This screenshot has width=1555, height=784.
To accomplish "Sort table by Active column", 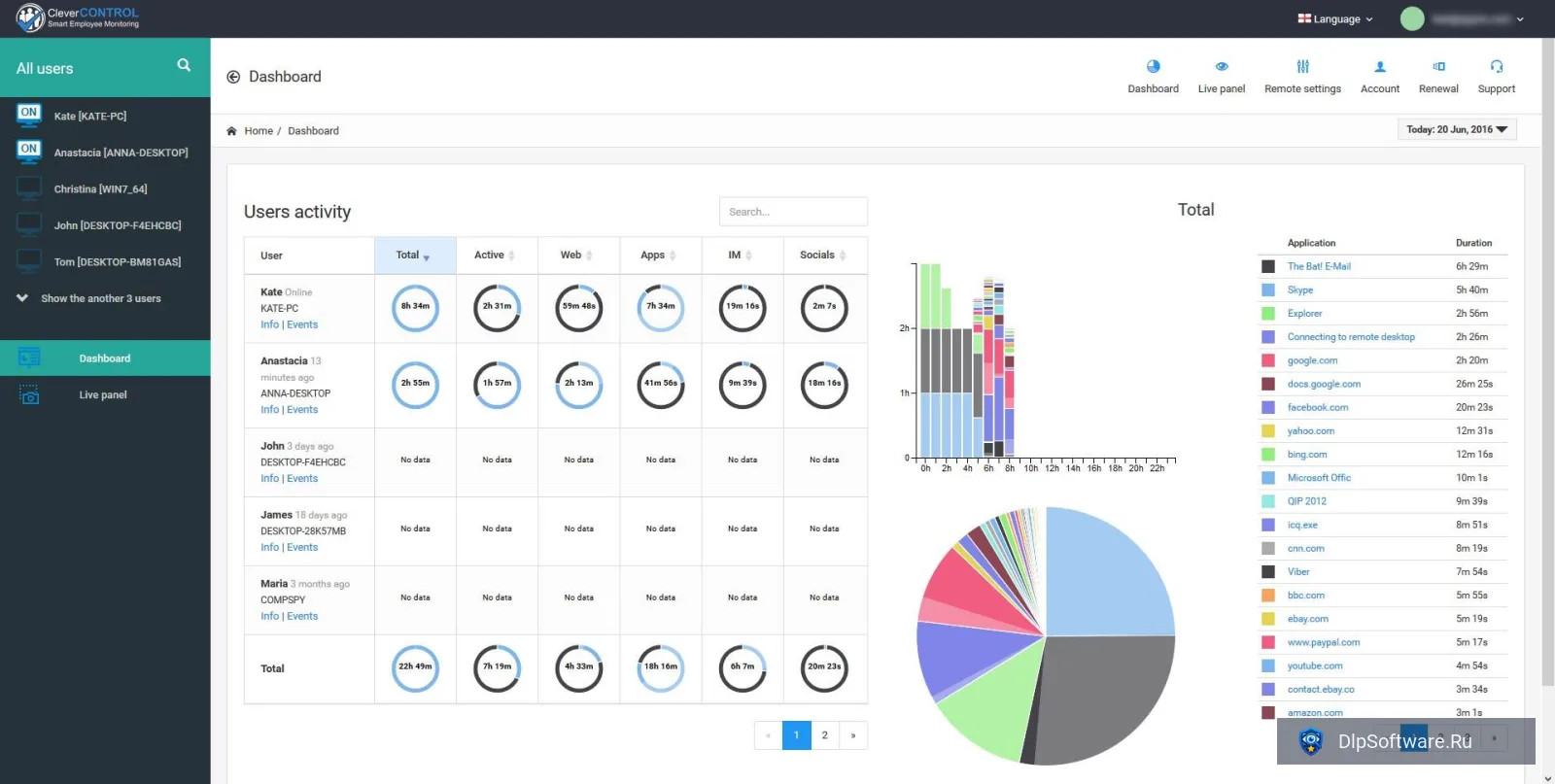I will [497, 256].
